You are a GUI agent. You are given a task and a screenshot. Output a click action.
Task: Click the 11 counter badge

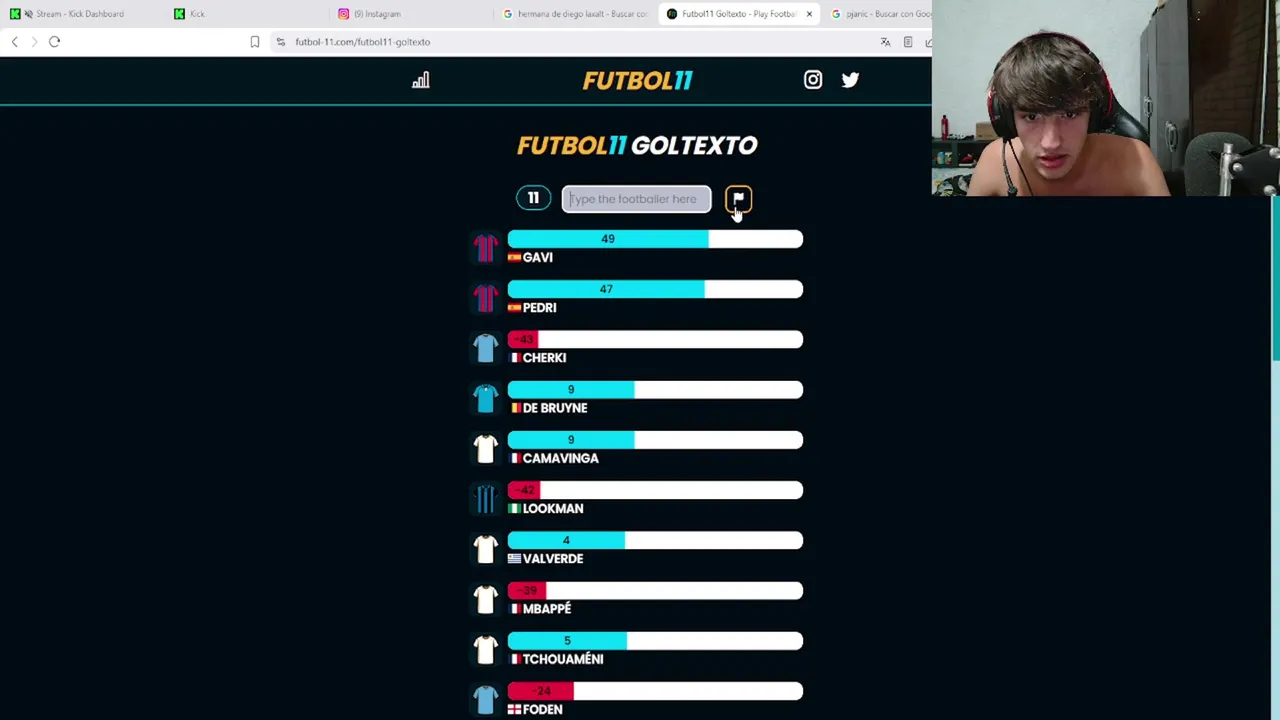click(x=533, y=198)
